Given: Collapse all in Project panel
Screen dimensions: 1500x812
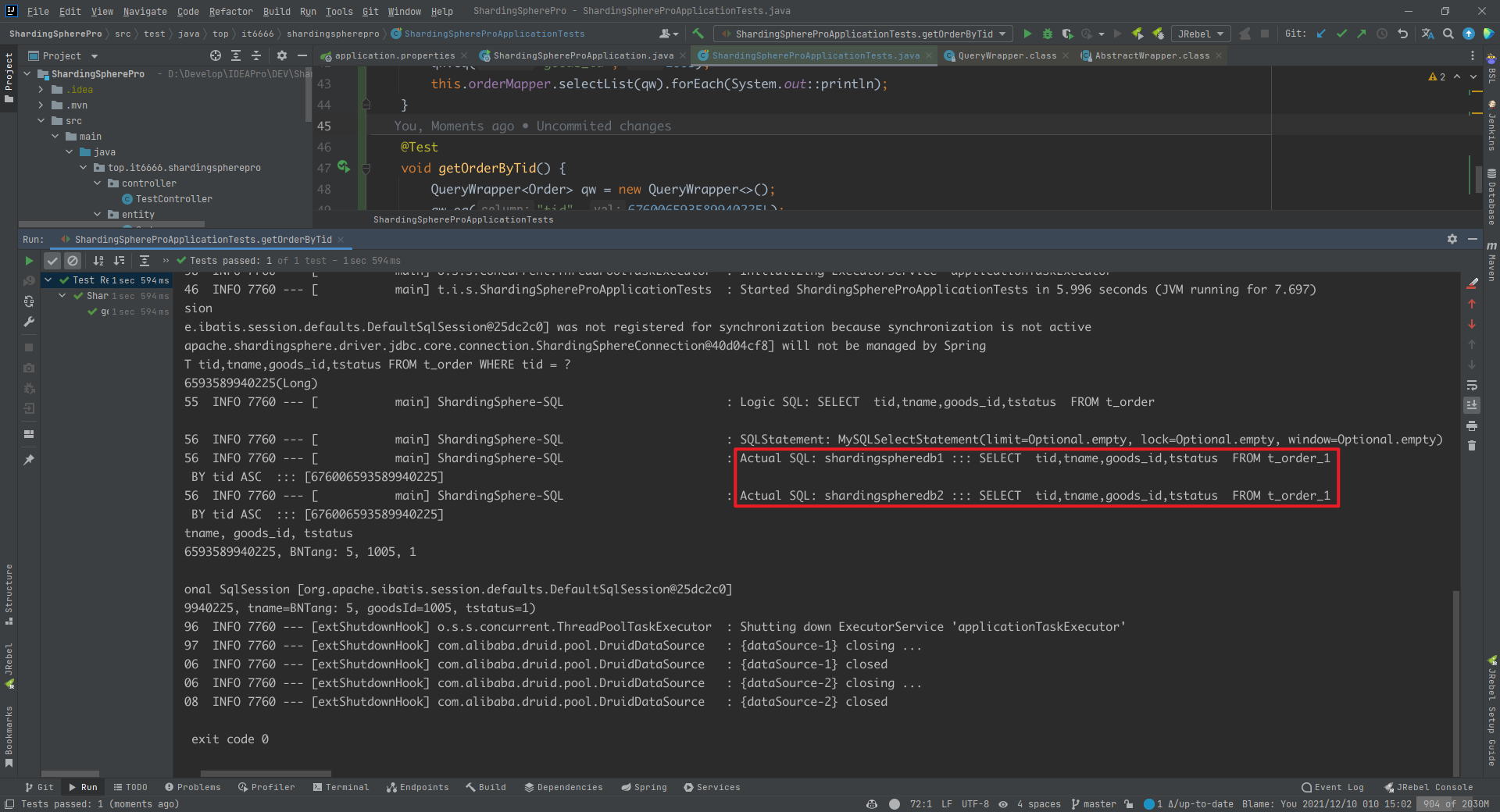Looking at the screenshot, I should click(256, 55).
